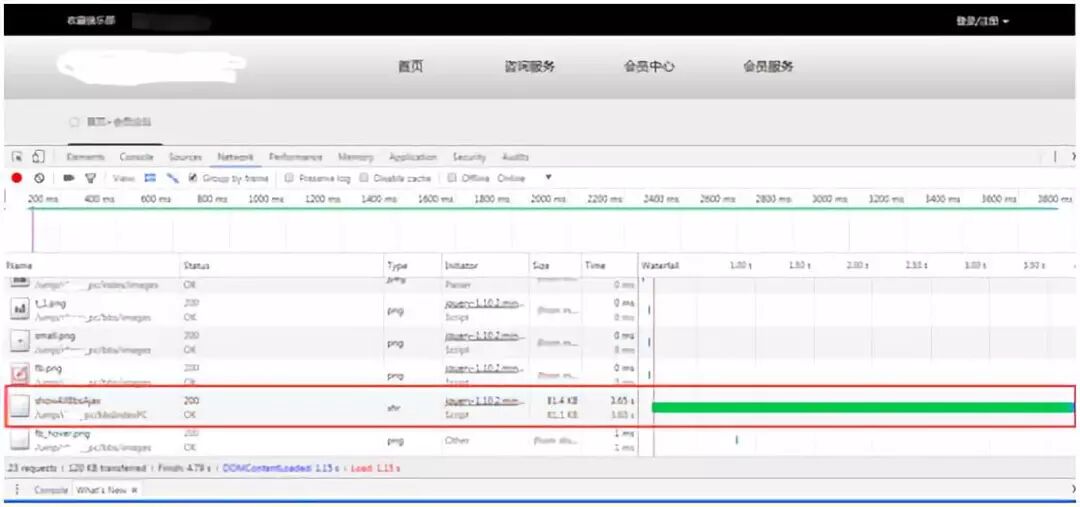Click the 23 requests status bar text
The width and height of the screenshot is (1080, 507).
coord(34,468)
